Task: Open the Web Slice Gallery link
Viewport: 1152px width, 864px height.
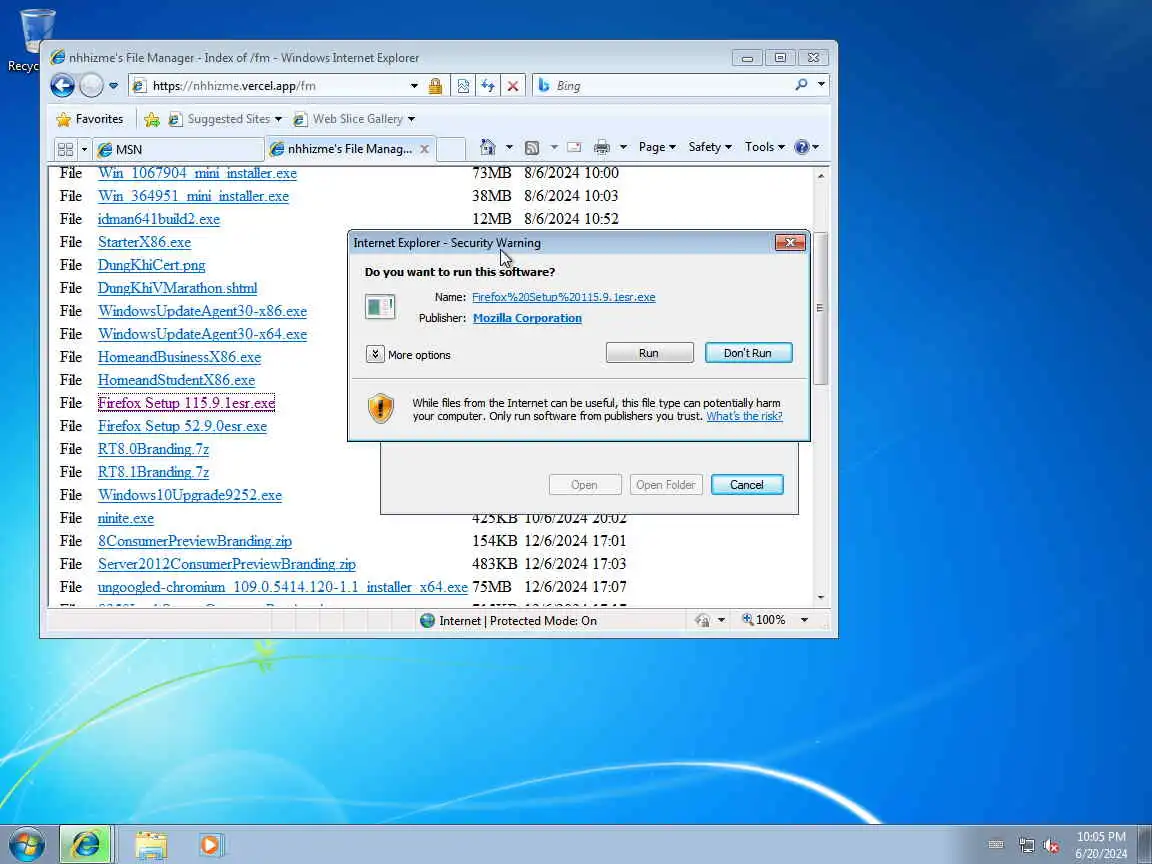Action: (354, 119)
